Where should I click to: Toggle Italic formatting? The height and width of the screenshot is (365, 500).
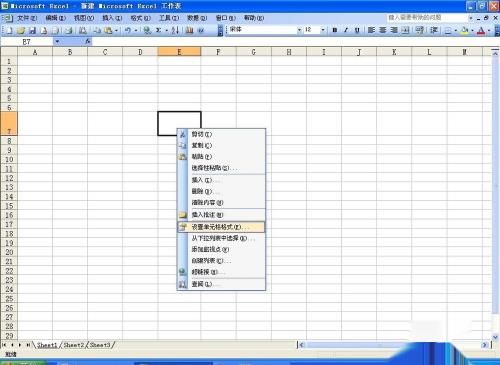(346, 30)
